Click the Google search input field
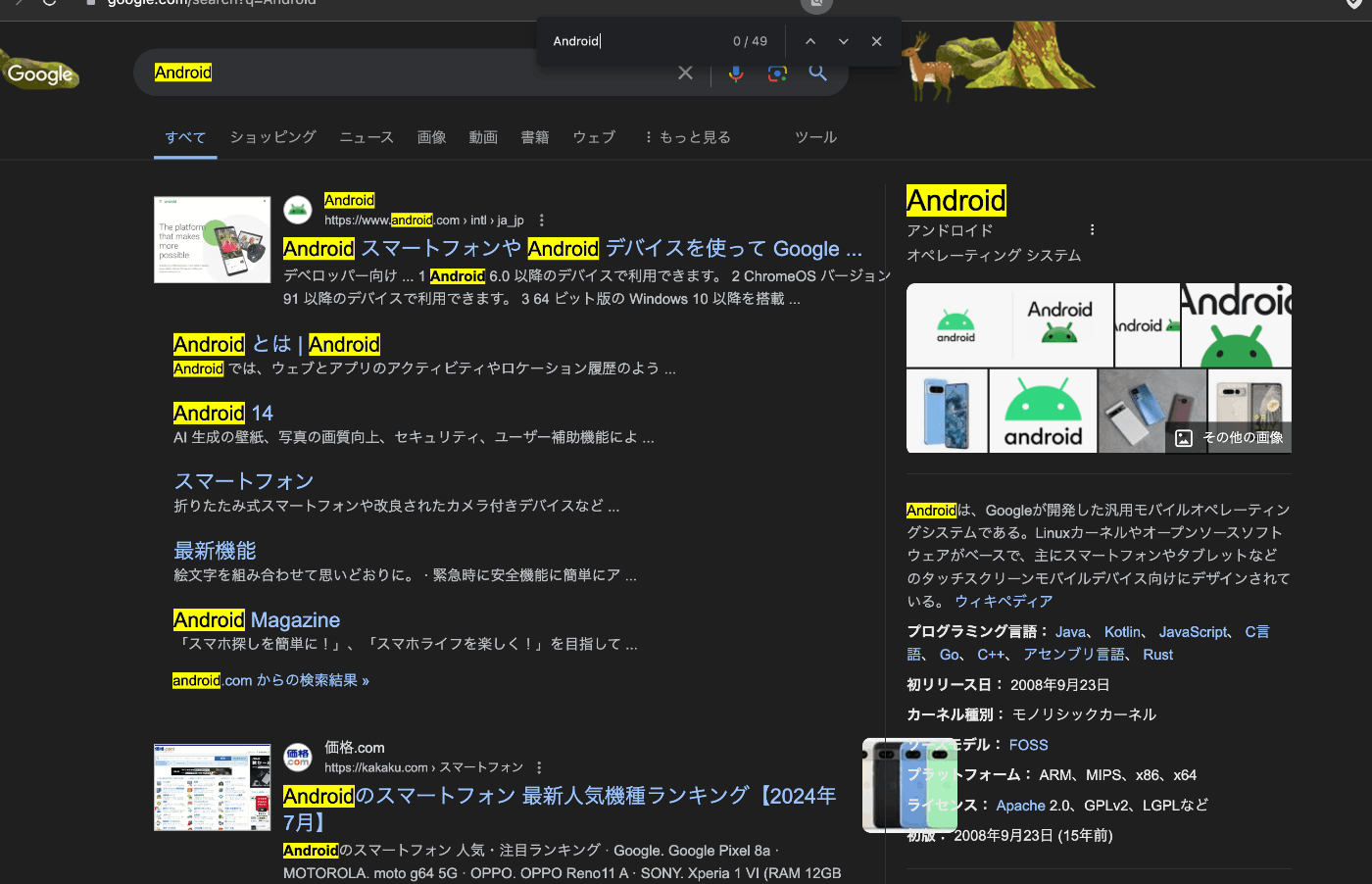 pyautogui.click(x=412, y=73)
